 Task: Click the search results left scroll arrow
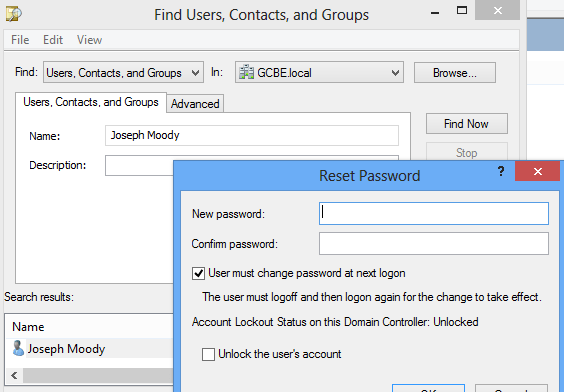point(14,375)
